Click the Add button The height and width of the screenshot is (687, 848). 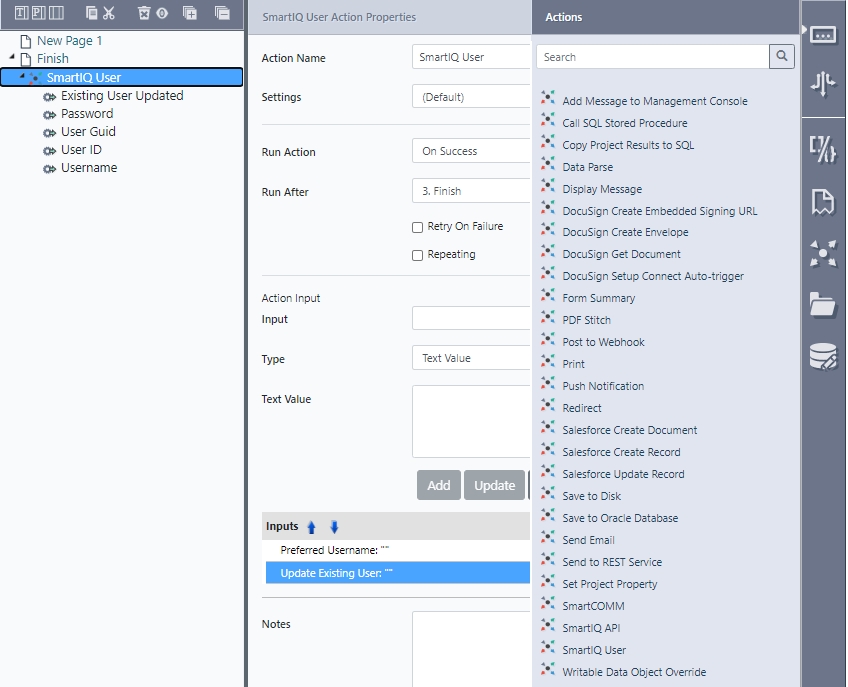pos(439,485)
